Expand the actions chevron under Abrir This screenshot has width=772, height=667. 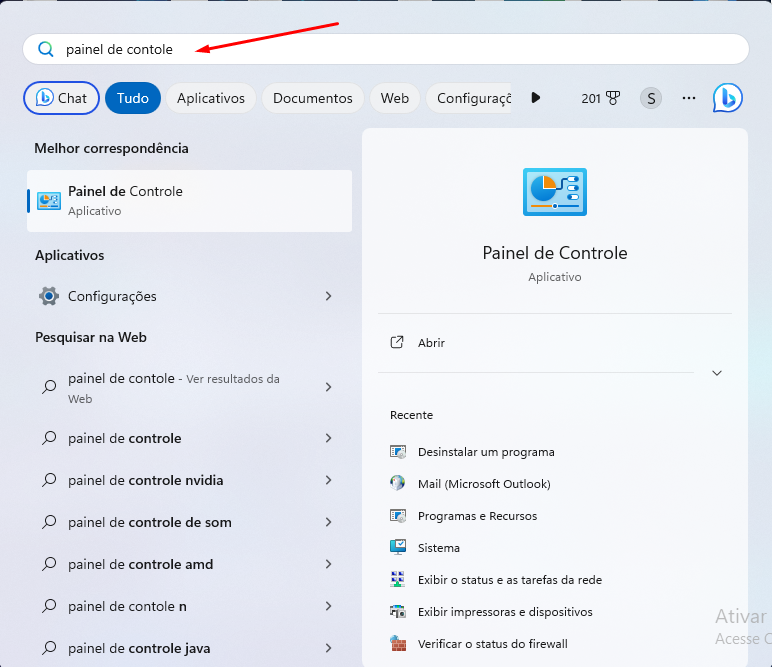(716, 373)
